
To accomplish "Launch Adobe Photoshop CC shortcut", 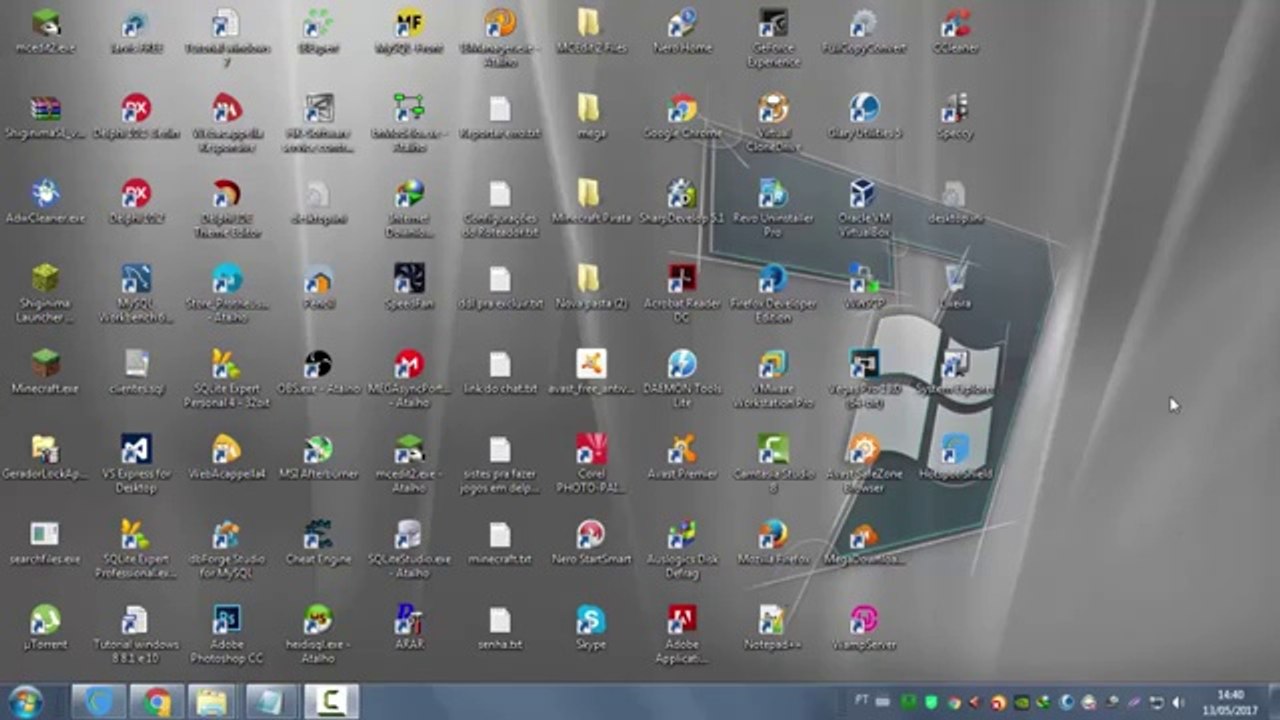I will click(x=227, y=635).
